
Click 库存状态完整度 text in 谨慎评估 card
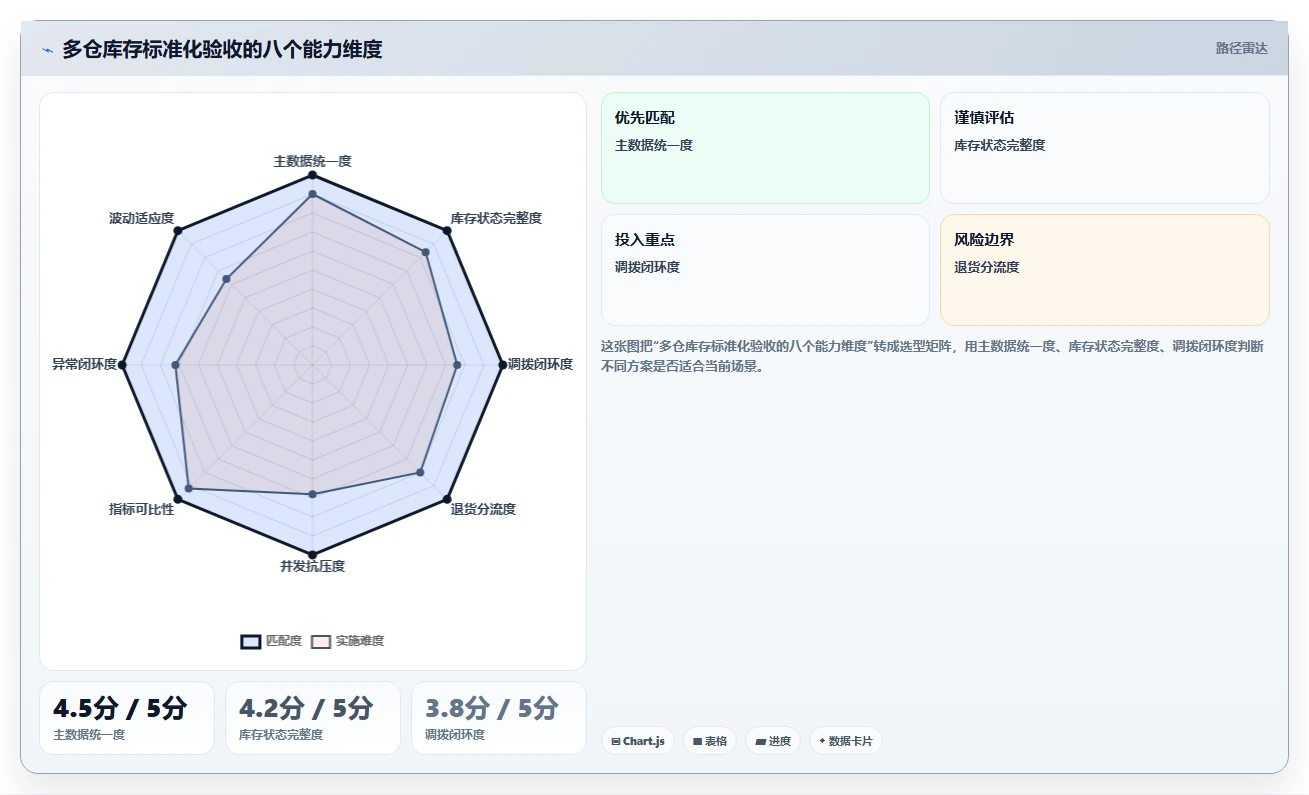[x=1000, y=145]
